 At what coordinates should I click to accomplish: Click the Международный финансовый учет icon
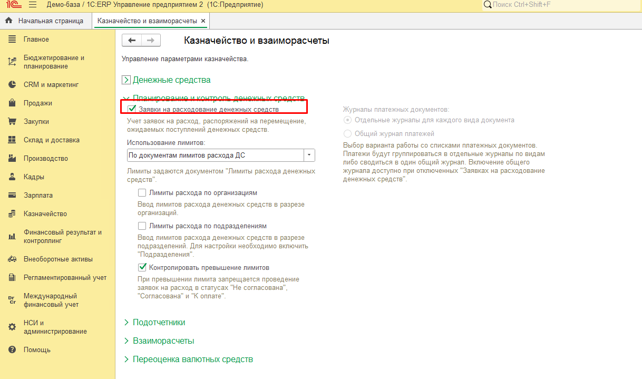12,300
